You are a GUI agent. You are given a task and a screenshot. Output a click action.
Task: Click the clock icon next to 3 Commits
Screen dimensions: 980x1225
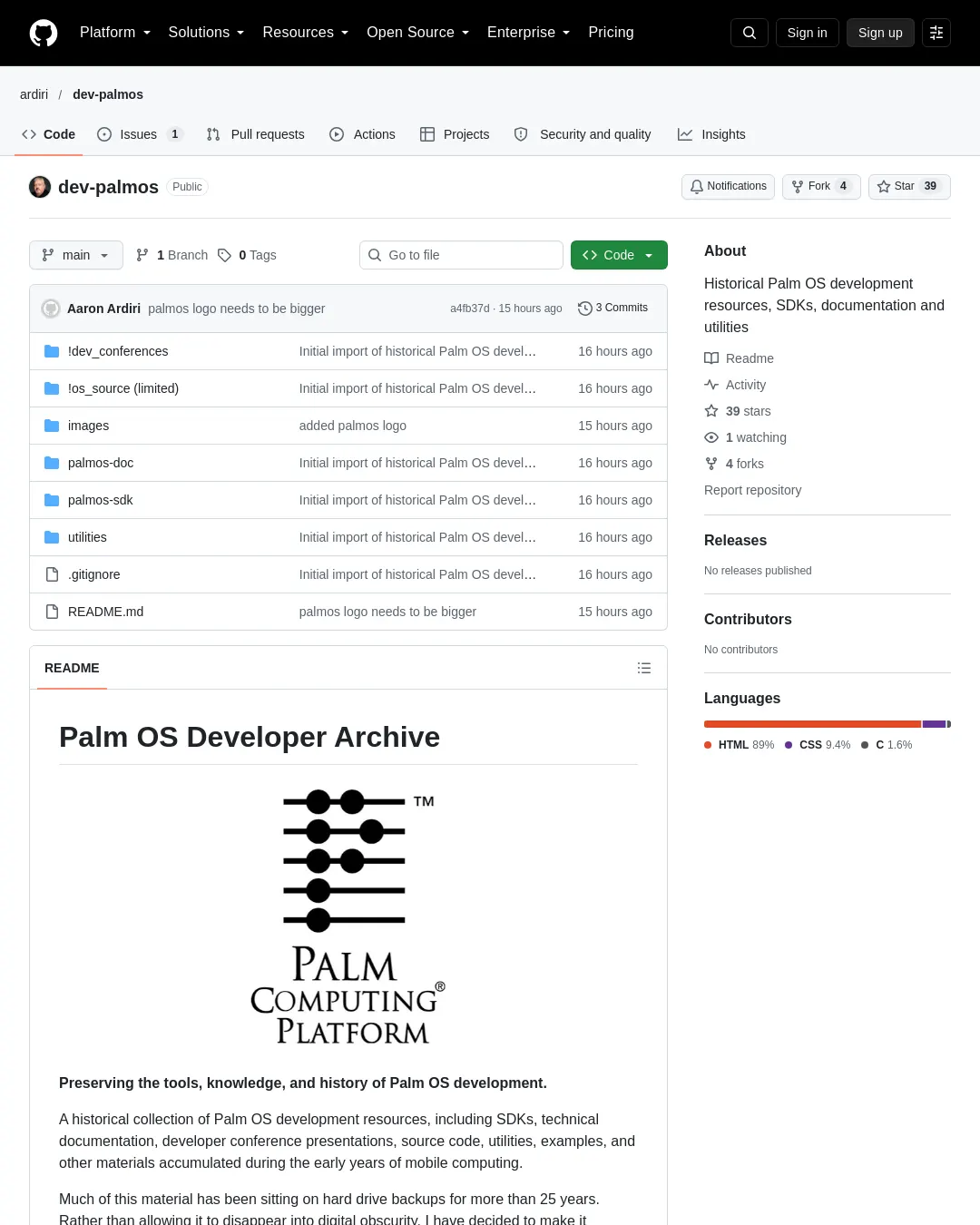point(585,309)
